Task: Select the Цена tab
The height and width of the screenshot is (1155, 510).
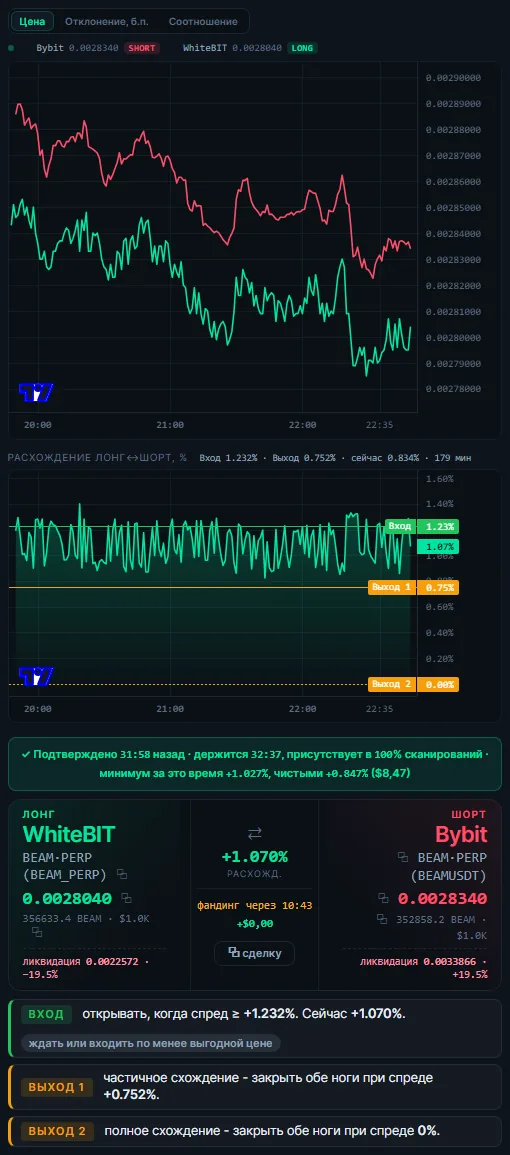Action: (33, 21)
